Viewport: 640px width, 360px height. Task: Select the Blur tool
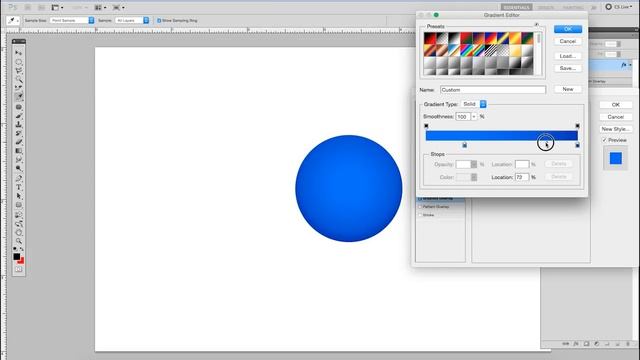tap(18, 160)
